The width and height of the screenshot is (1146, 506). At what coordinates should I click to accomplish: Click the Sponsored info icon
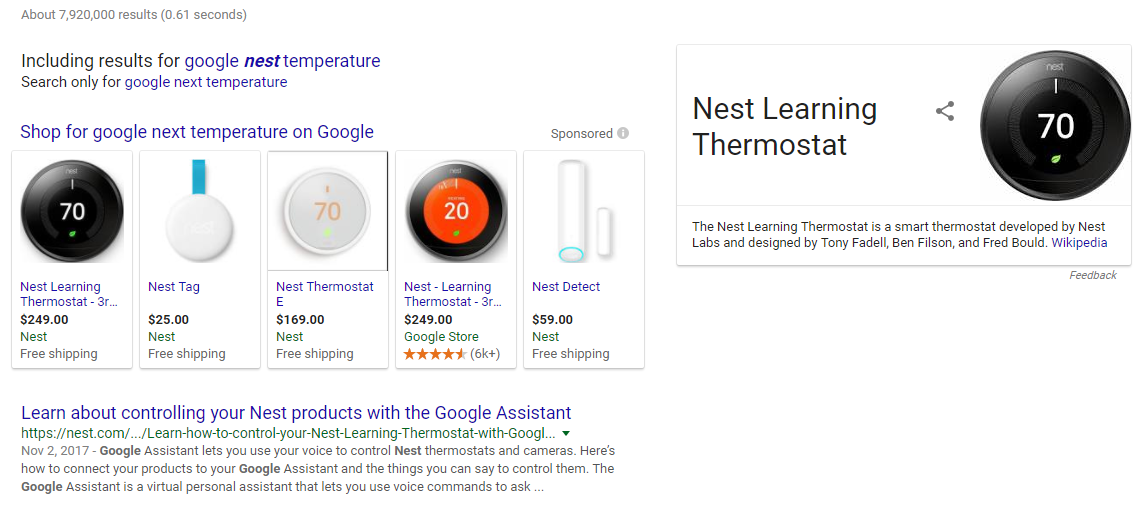[623, 133]
